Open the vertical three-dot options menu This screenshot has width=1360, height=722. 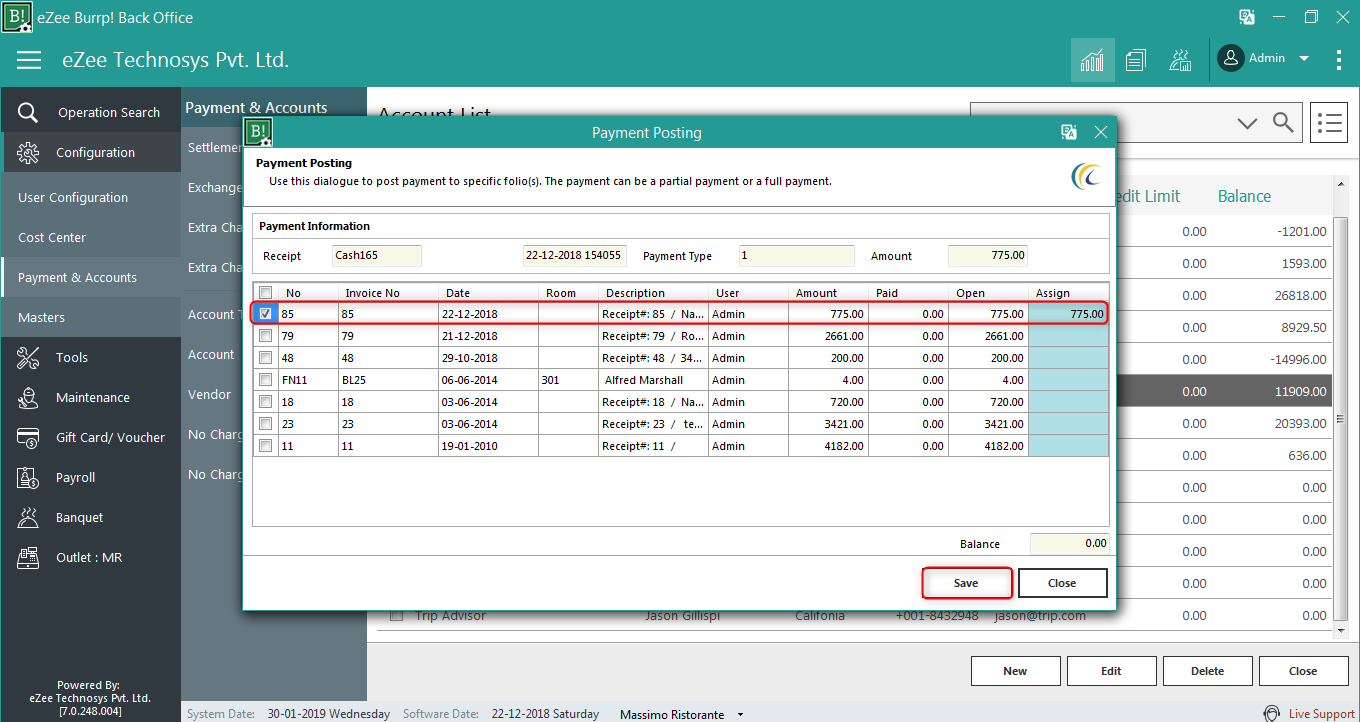(1339, 60)
